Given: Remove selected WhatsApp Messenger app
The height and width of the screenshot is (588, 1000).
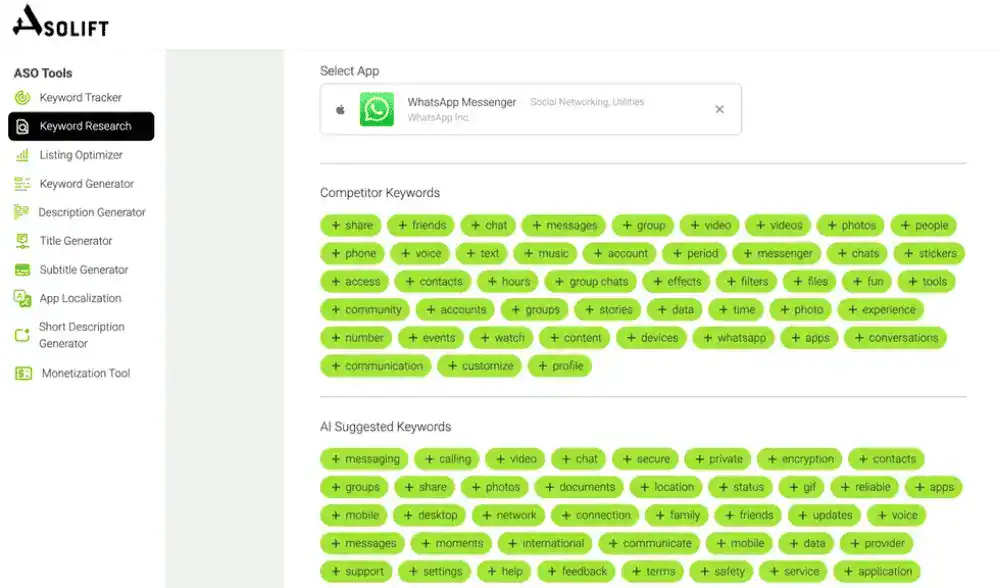Looking at the screenshot, I should (719, 110).
